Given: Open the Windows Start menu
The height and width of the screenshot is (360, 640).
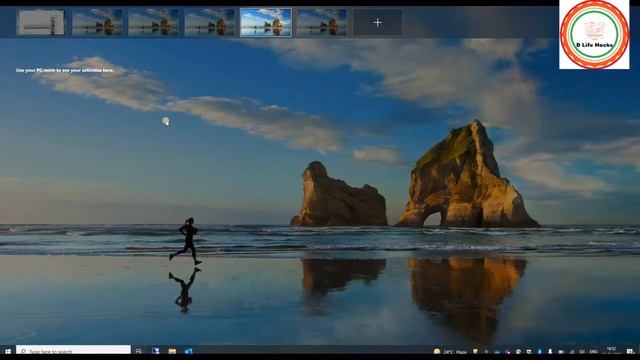Looking at the screenshot, I should (x=7, y=351).
